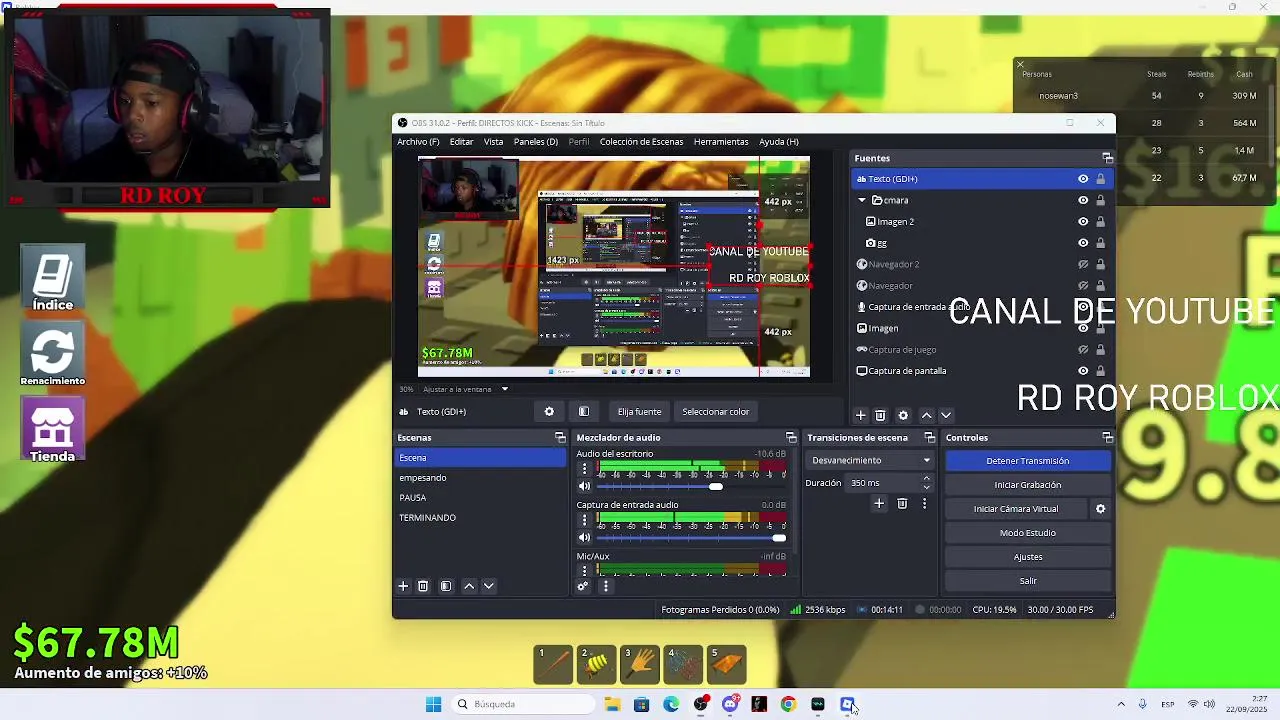This screenshot has height=720, width=1280.
Task: Move selected scene down in Escenas
Action: click(x=489, y=586)
